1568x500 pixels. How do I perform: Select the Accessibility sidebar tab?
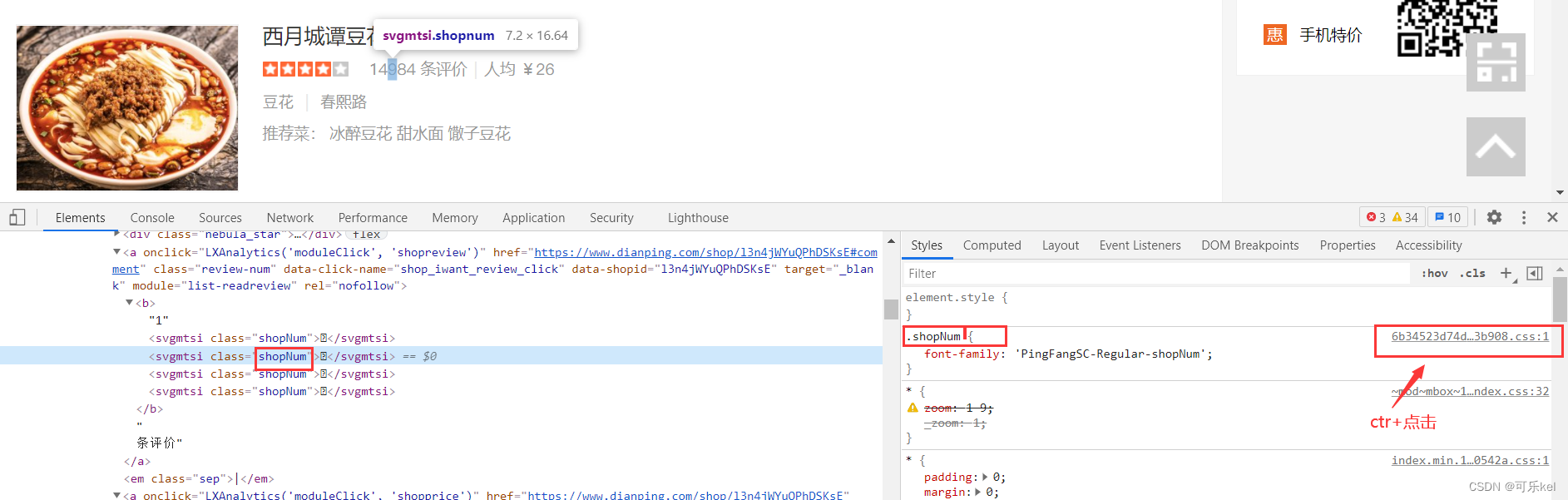(1428, 245)
